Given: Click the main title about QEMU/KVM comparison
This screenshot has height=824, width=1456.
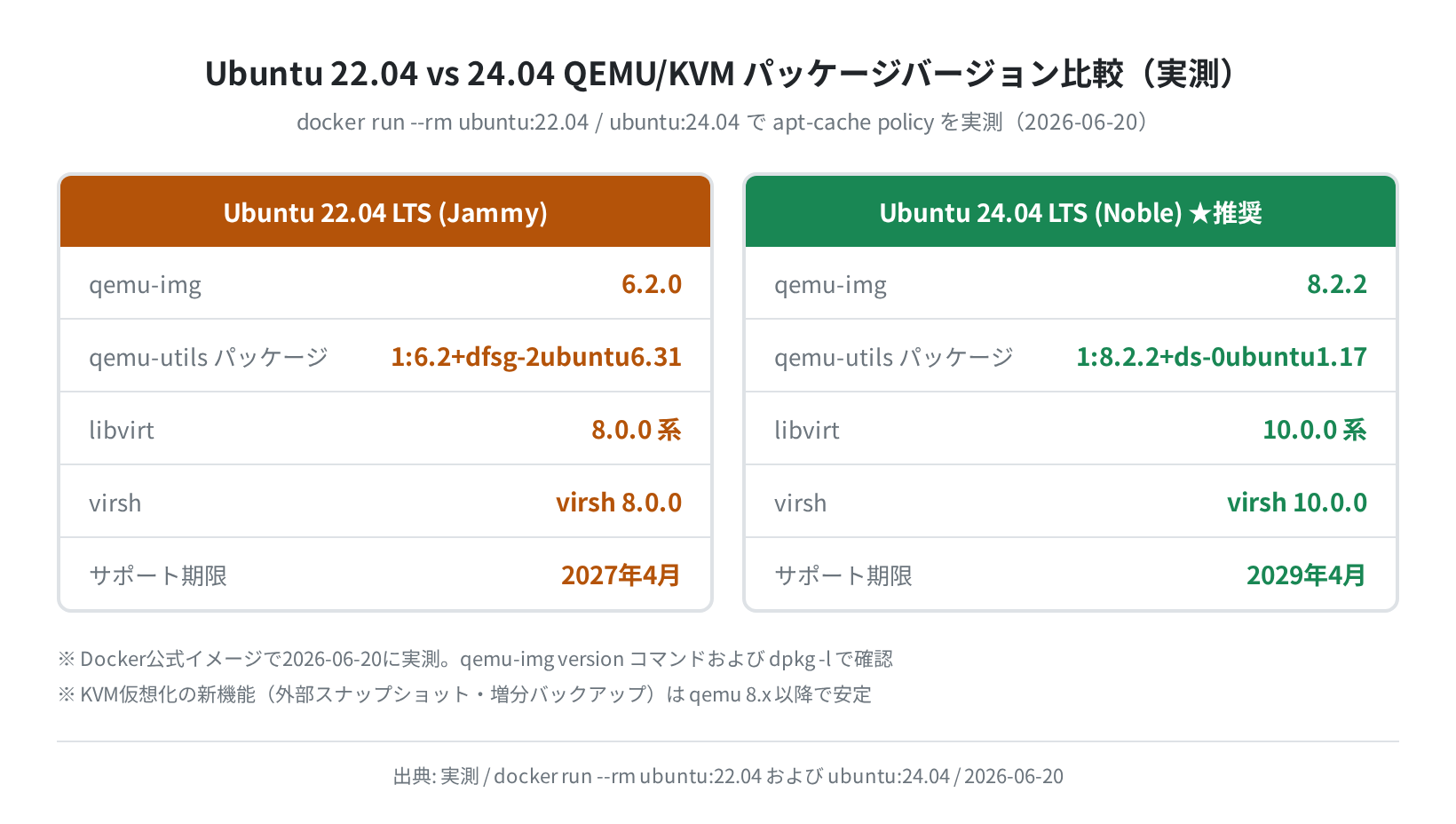Looking at the screenshot, I should pos(720,73).
